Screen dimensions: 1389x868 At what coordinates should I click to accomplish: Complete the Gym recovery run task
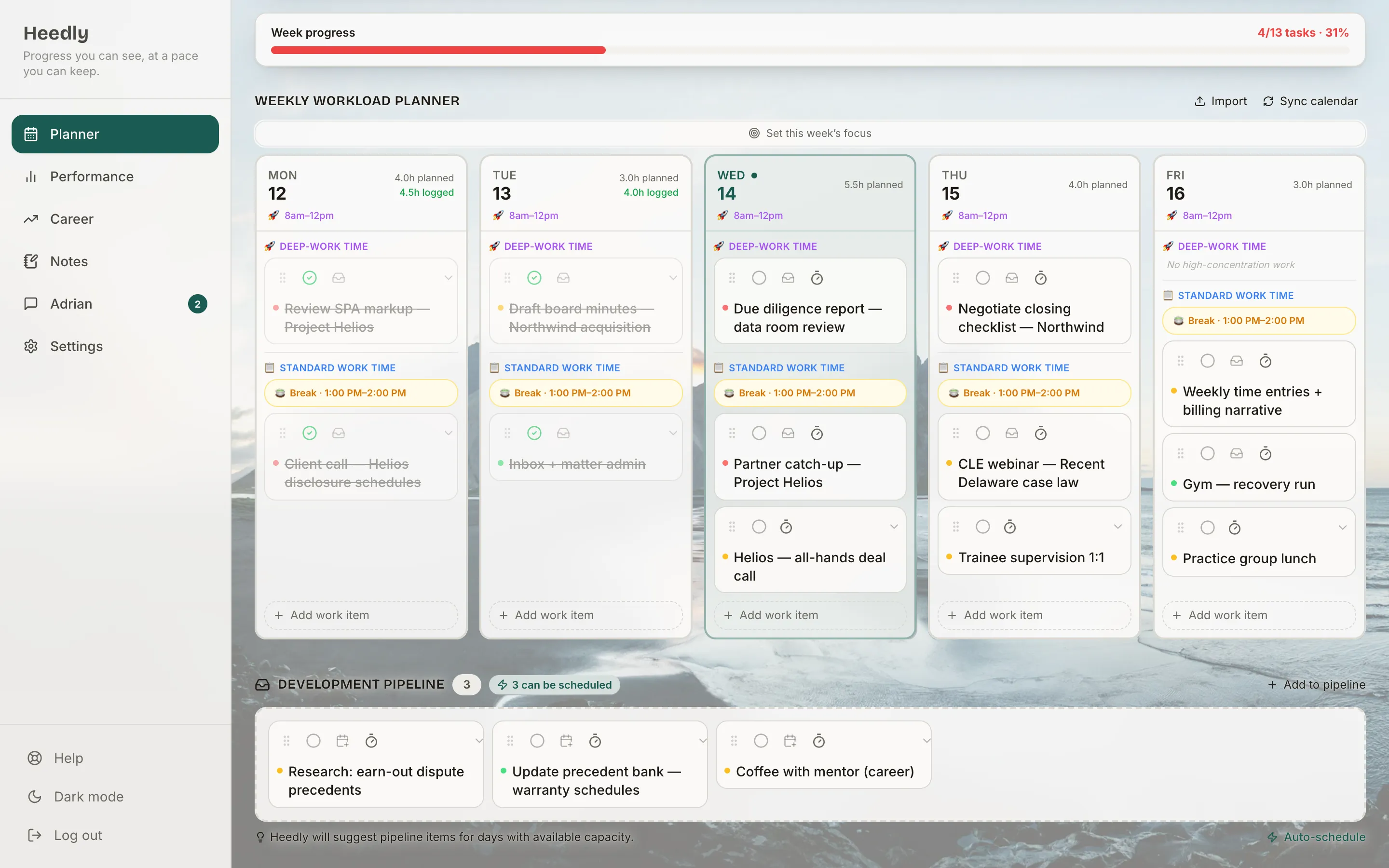coord(1208,454)
